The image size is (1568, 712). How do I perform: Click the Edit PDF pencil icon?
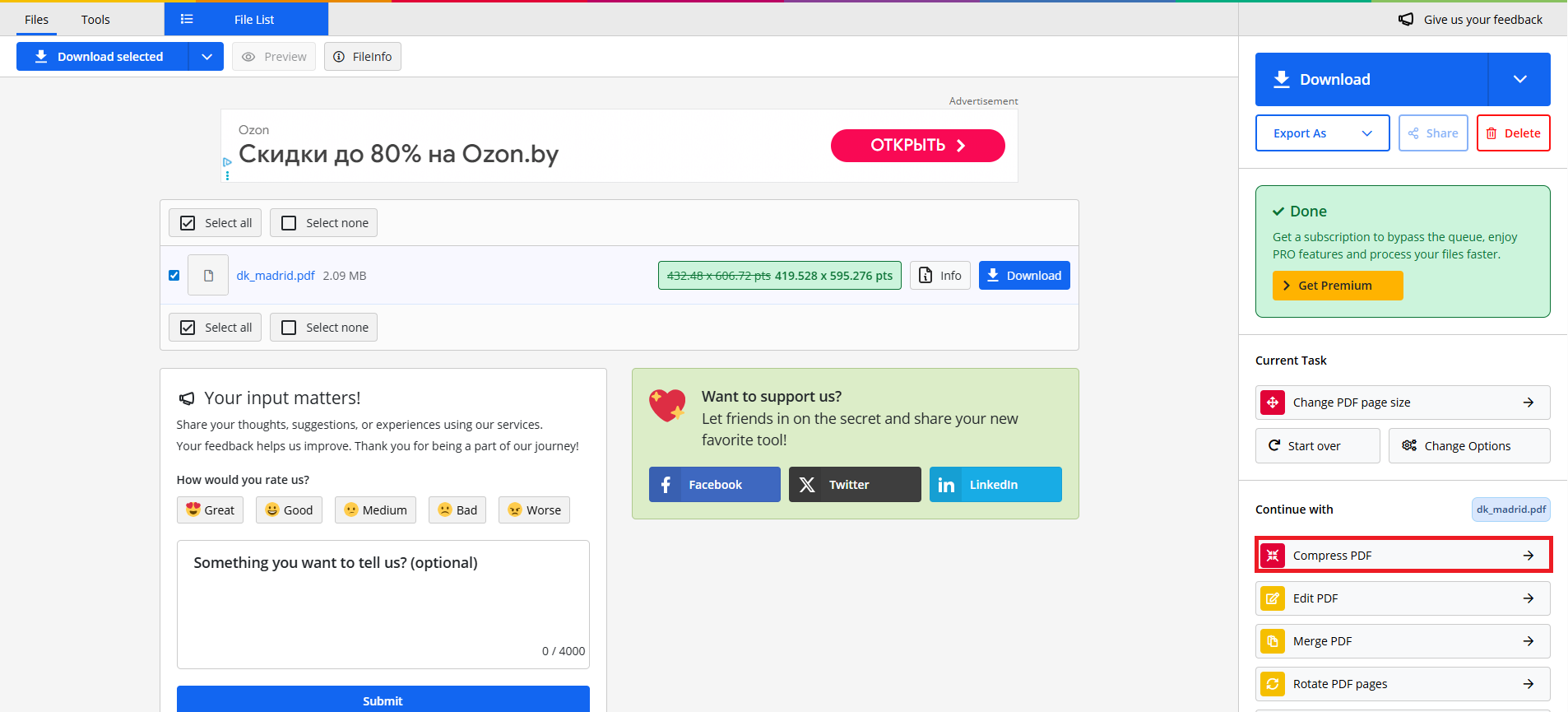point(1273,598)
